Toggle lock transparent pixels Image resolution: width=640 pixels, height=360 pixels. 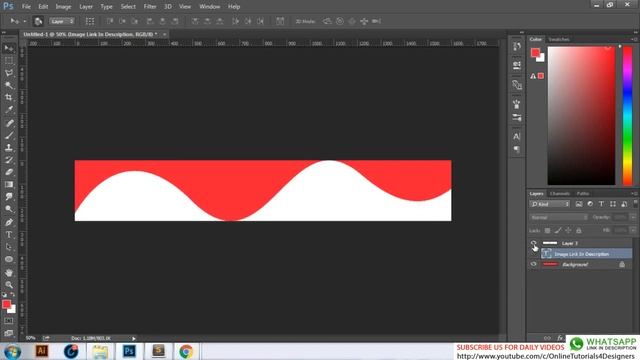tap(547, 231)
